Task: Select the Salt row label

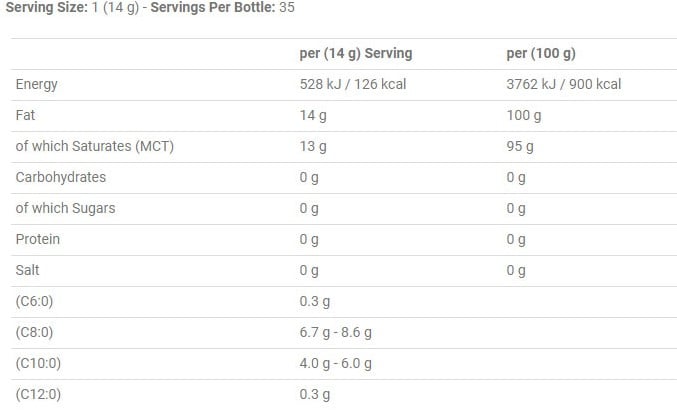Action: [29, 270]
